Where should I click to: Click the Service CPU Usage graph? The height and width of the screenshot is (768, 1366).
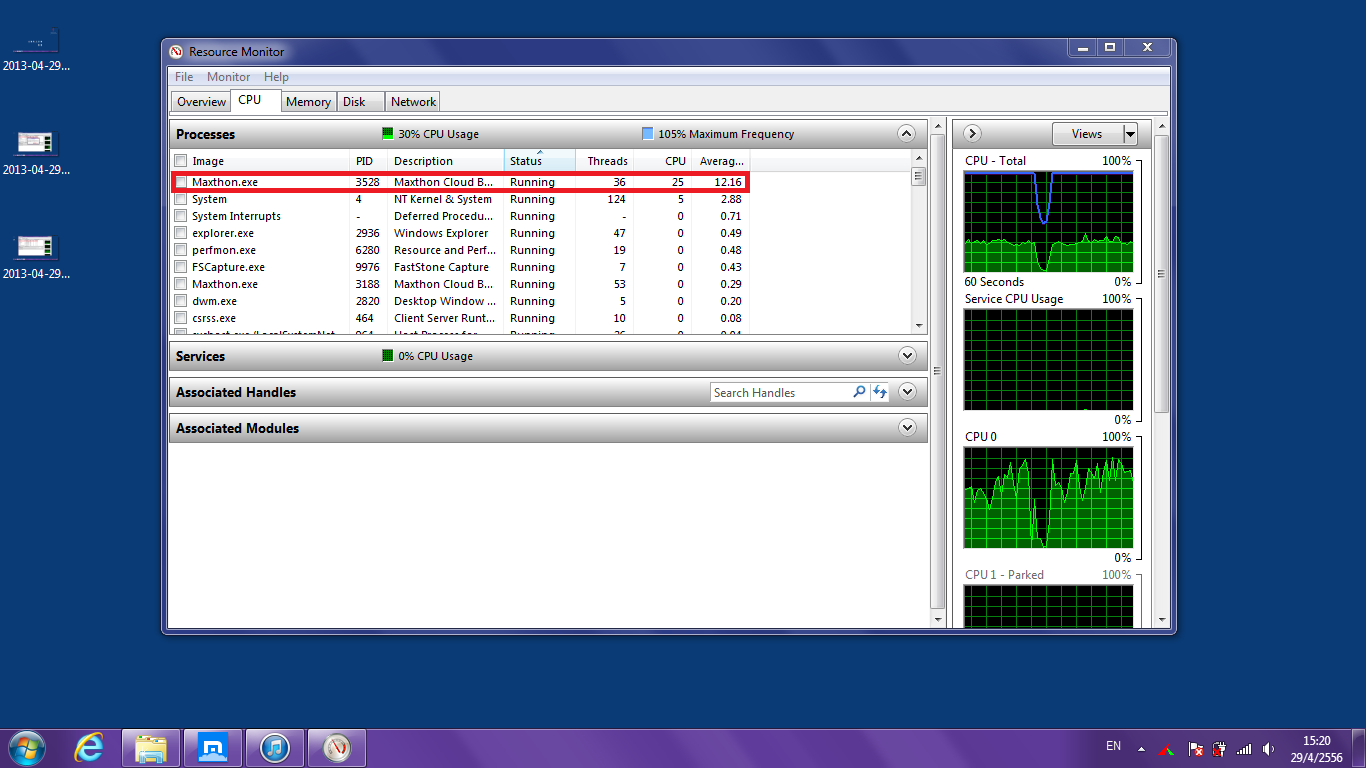[x=1048, y=359]
